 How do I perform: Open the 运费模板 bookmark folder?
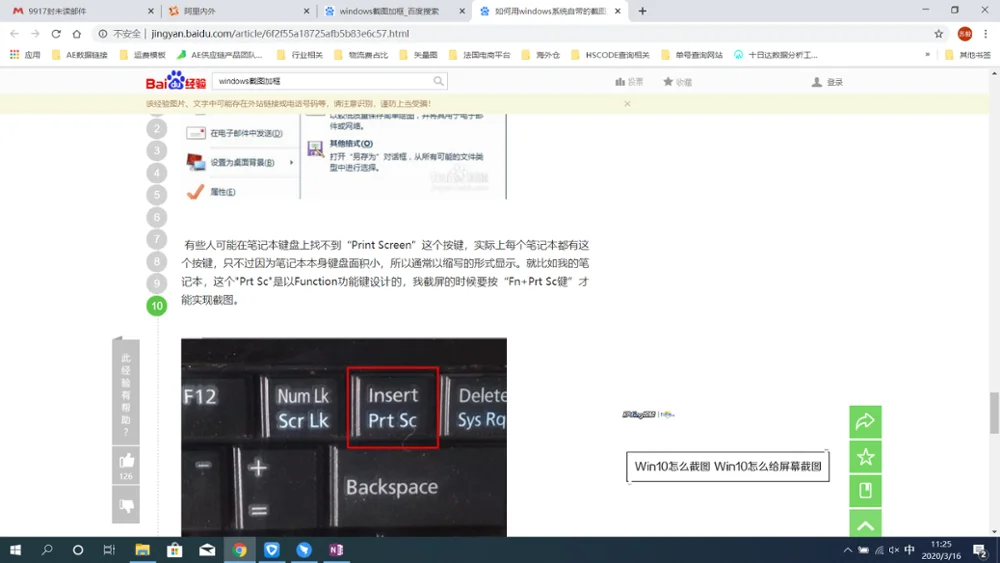tap(142, 55)
